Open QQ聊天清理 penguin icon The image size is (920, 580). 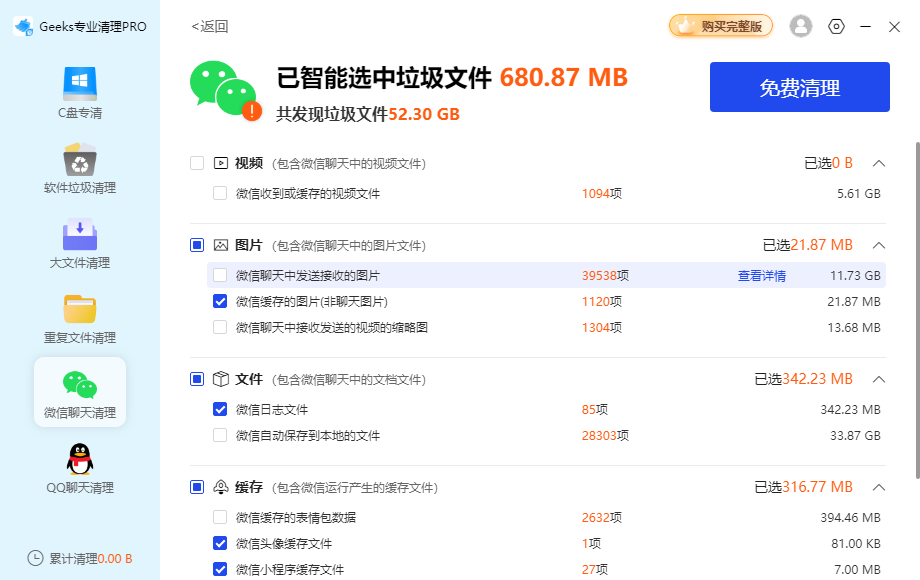[x=80, y=459]
